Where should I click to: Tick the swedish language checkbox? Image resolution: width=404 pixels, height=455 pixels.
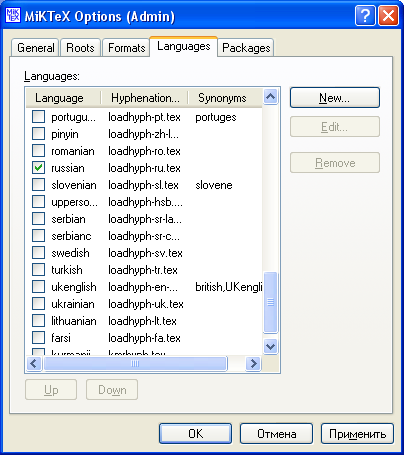coord(38,253)
